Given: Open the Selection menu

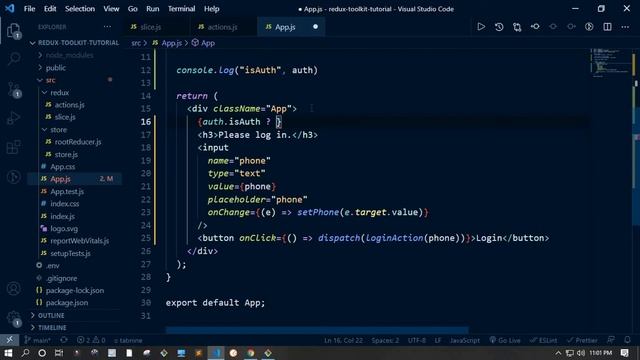Looking at the screenshot, I should 80,9.
